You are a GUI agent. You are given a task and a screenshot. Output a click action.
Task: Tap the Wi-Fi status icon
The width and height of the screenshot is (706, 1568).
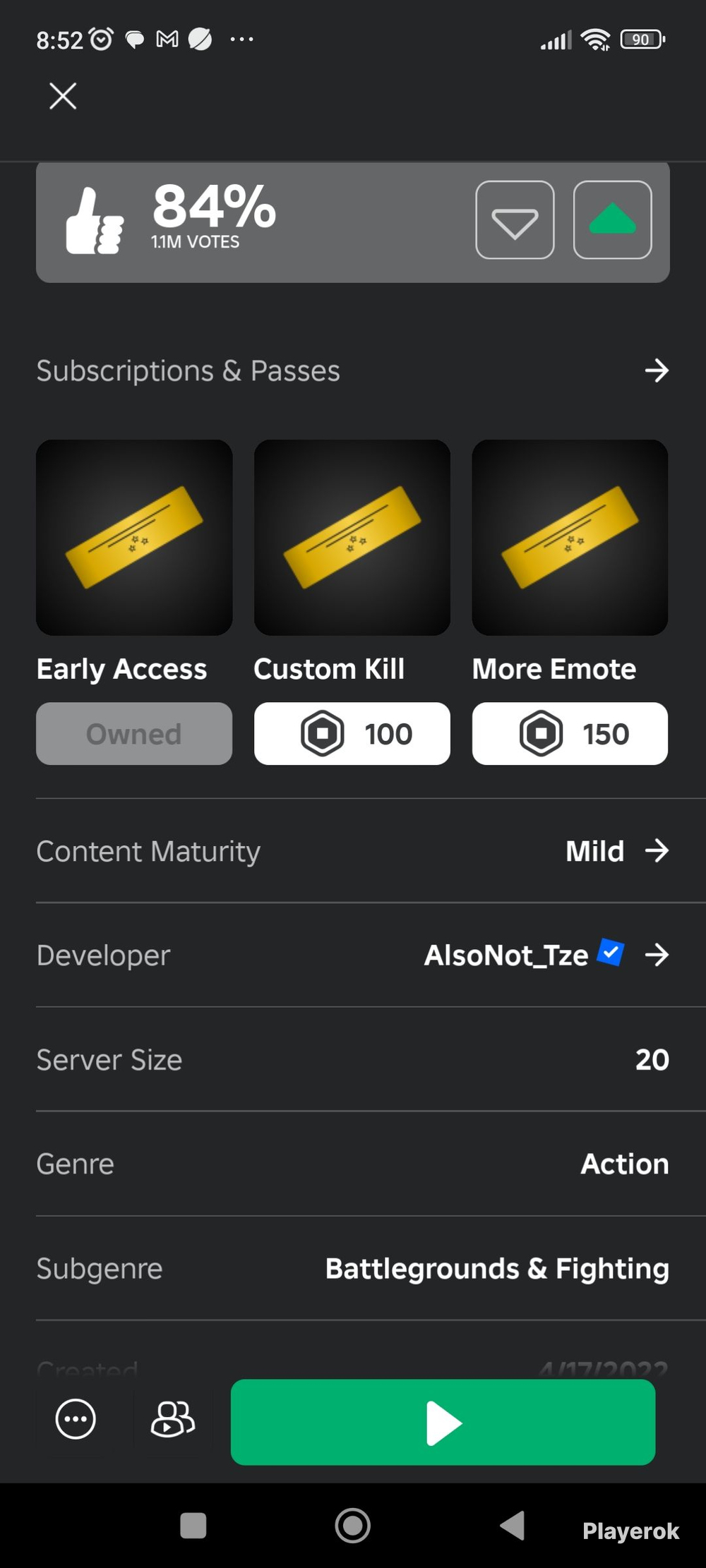[596, 40]
